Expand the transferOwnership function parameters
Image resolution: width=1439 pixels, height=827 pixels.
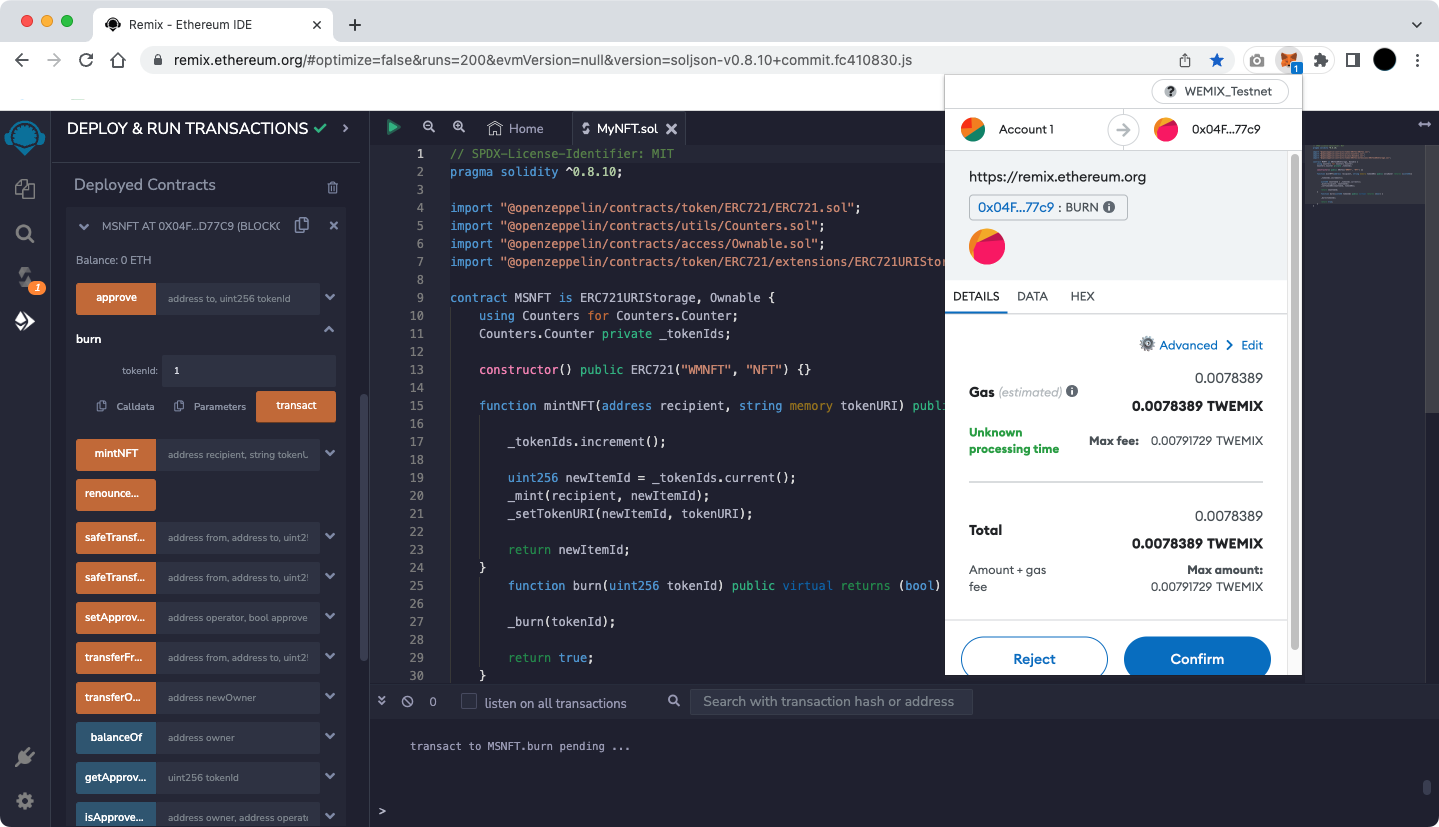tap(330, 697)
